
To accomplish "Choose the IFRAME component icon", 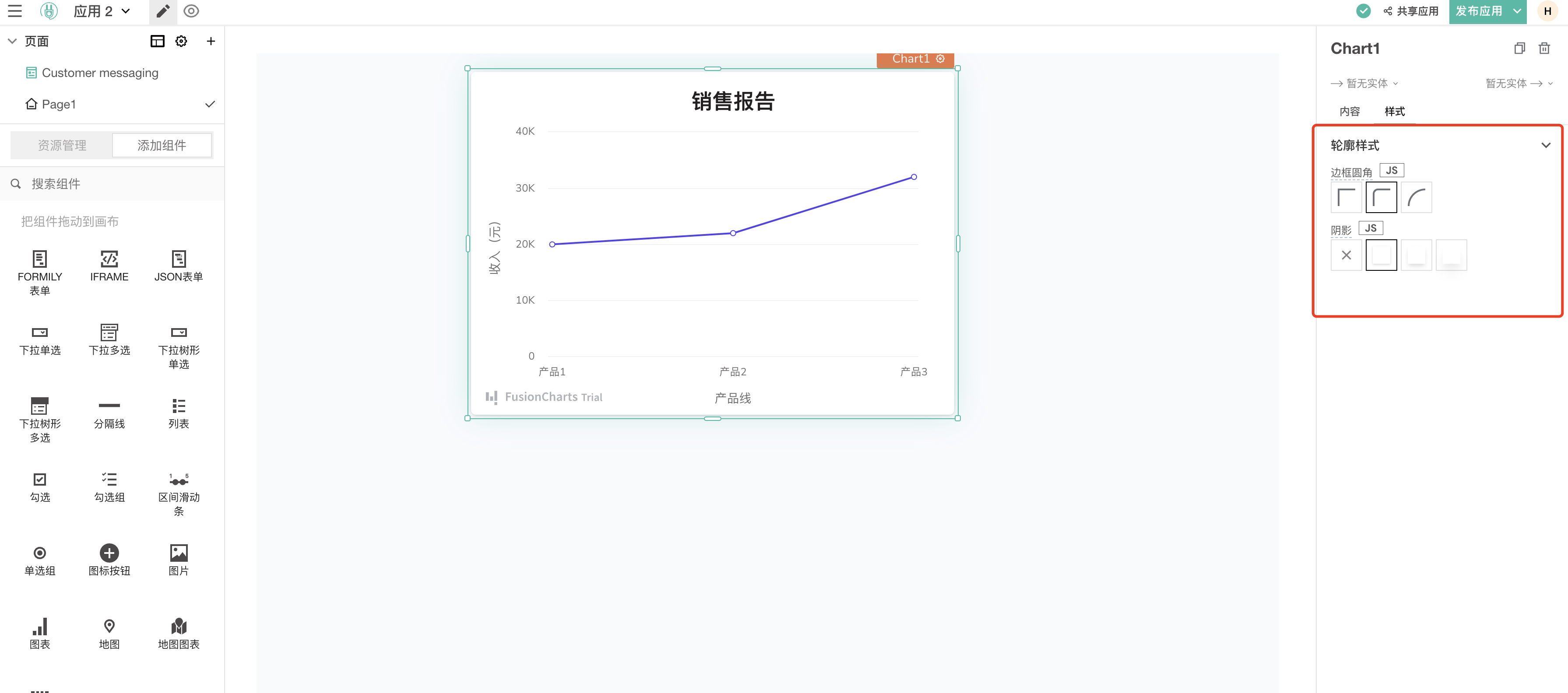I will [x=109, y=259].
